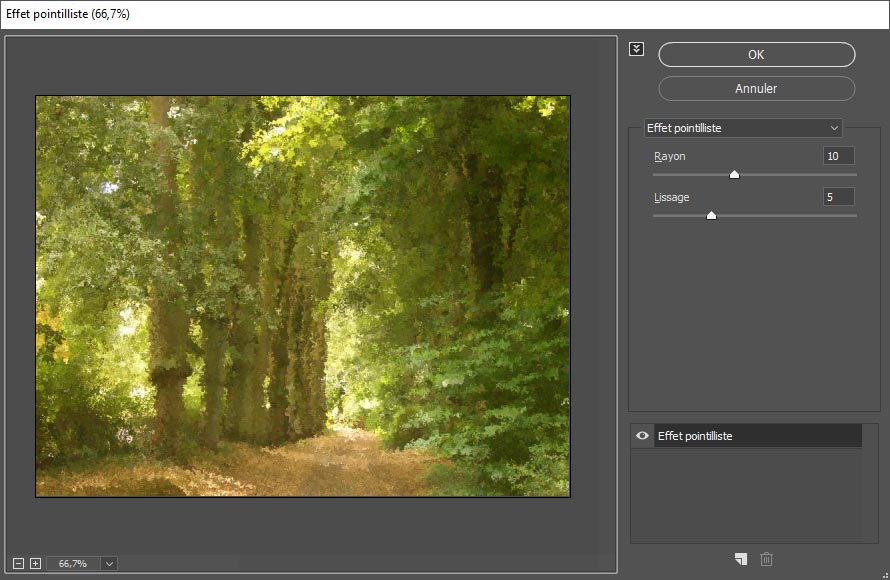The image size is (890, 580).
Task: Click the 66,7% zoom percentage field
Action: tap(73, 563)
